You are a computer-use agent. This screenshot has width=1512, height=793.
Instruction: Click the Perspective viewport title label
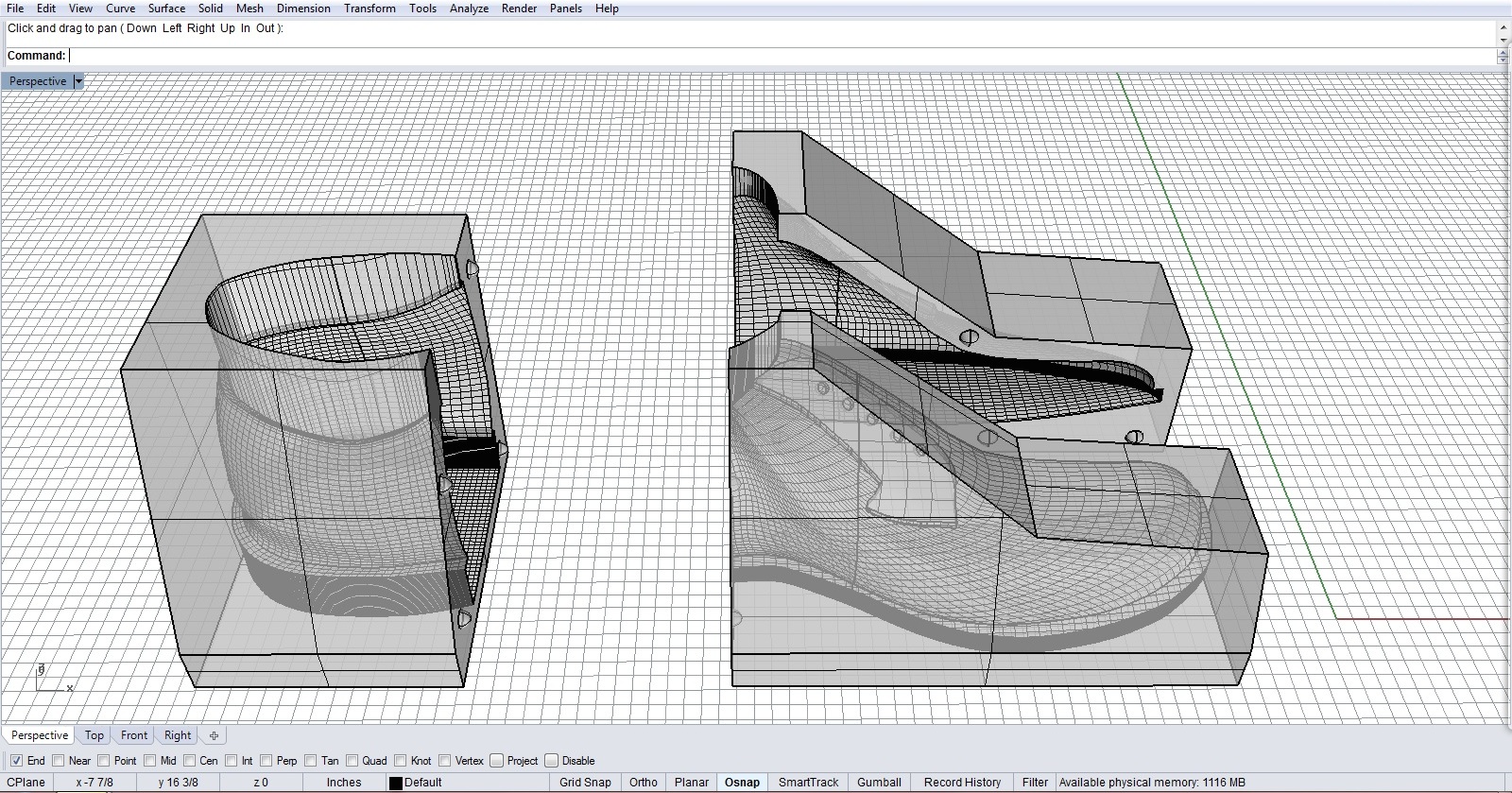click(x=38, y=81)
